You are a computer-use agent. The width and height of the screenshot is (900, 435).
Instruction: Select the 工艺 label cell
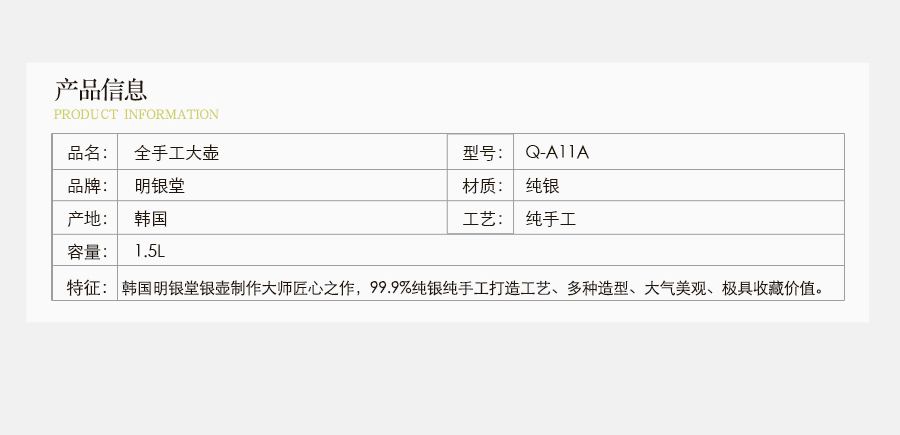pos(482,218)
